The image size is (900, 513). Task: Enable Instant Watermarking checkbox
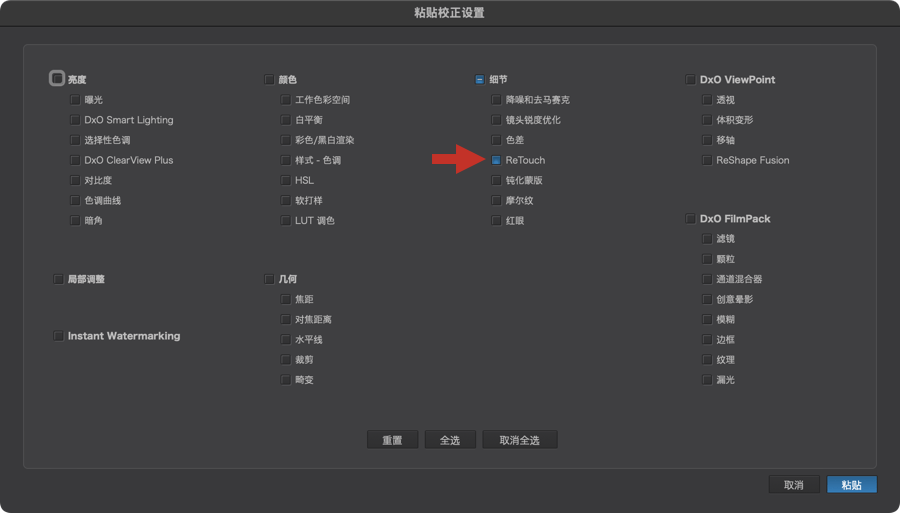(x=58, y=336)
